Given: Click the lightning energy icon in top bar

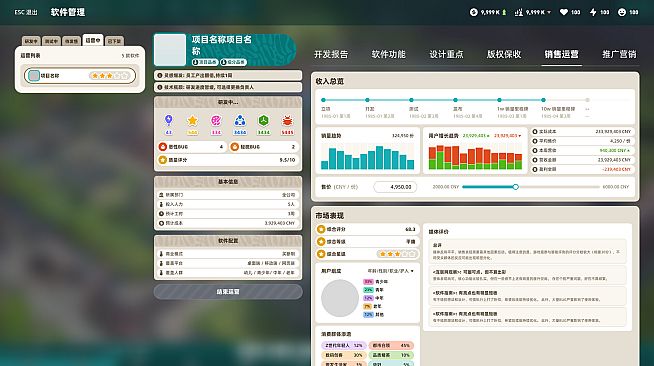Looking at the screenshot, I should (x=593, y=12).
